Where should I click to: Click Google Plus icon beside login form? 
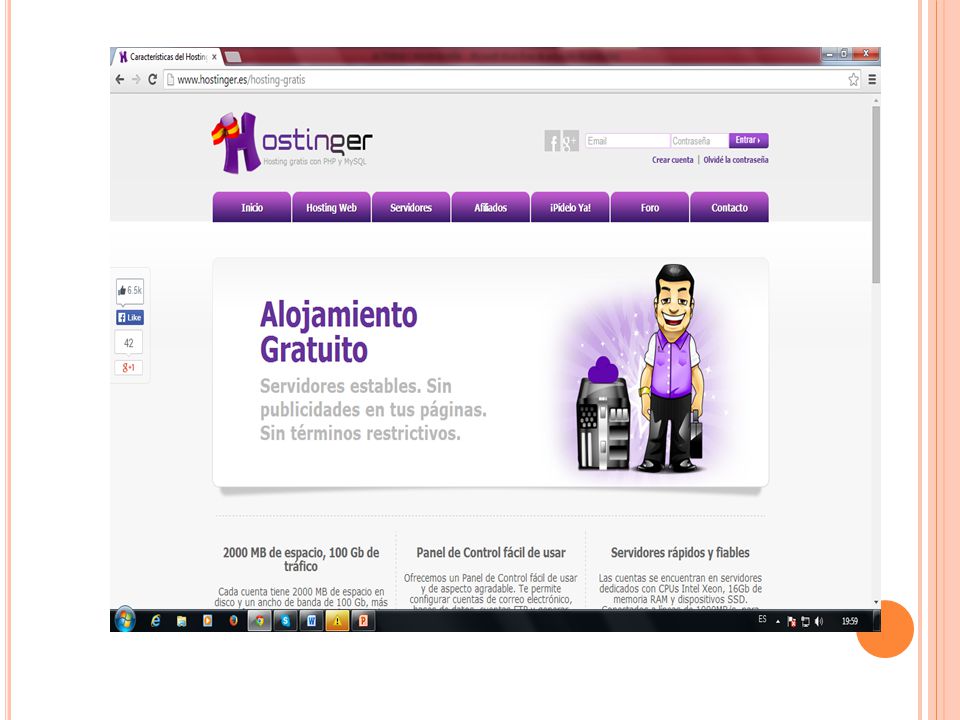click(x=570, y=141)
